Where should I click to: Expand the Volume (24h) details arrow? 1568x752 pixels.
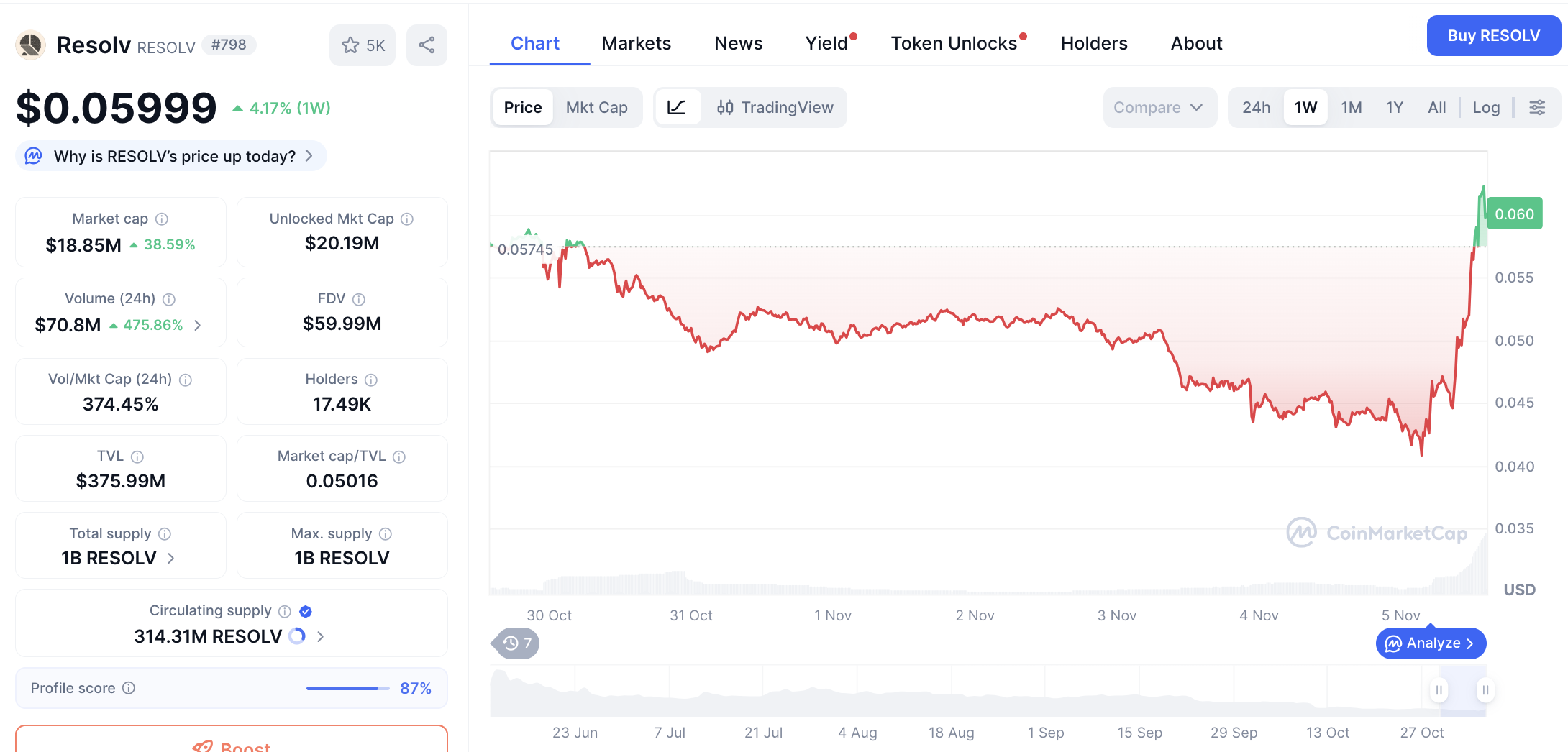(198, 326)
